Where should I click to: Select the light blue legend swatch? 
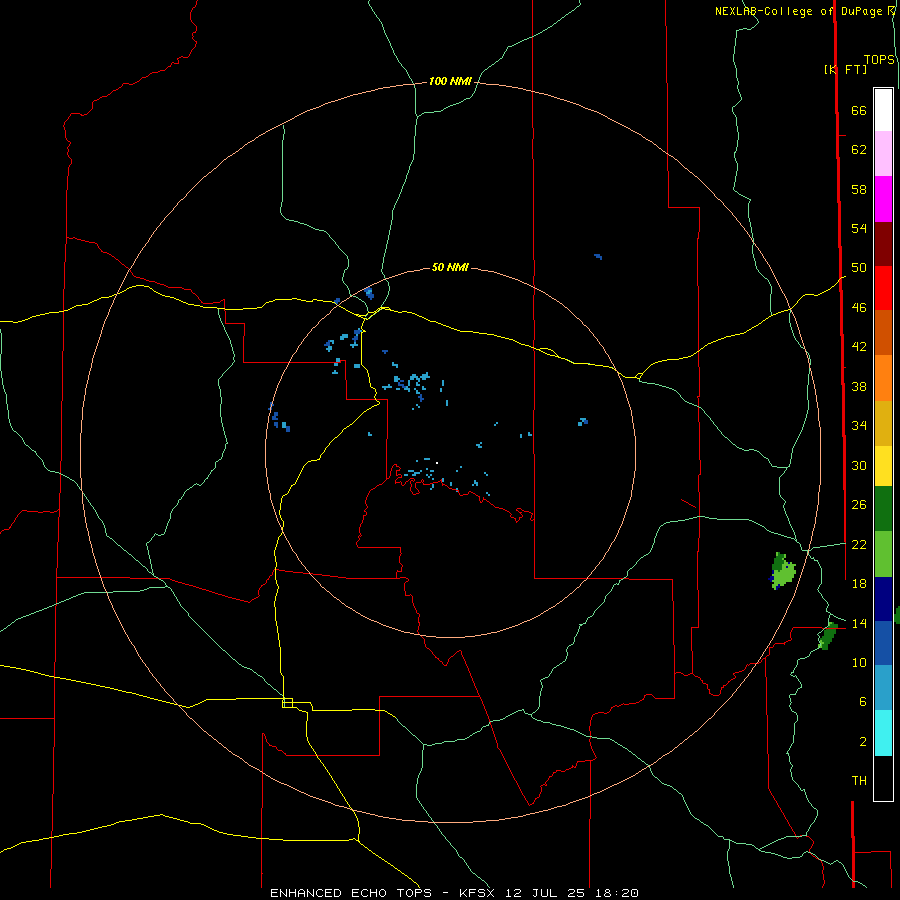(883, 688)
